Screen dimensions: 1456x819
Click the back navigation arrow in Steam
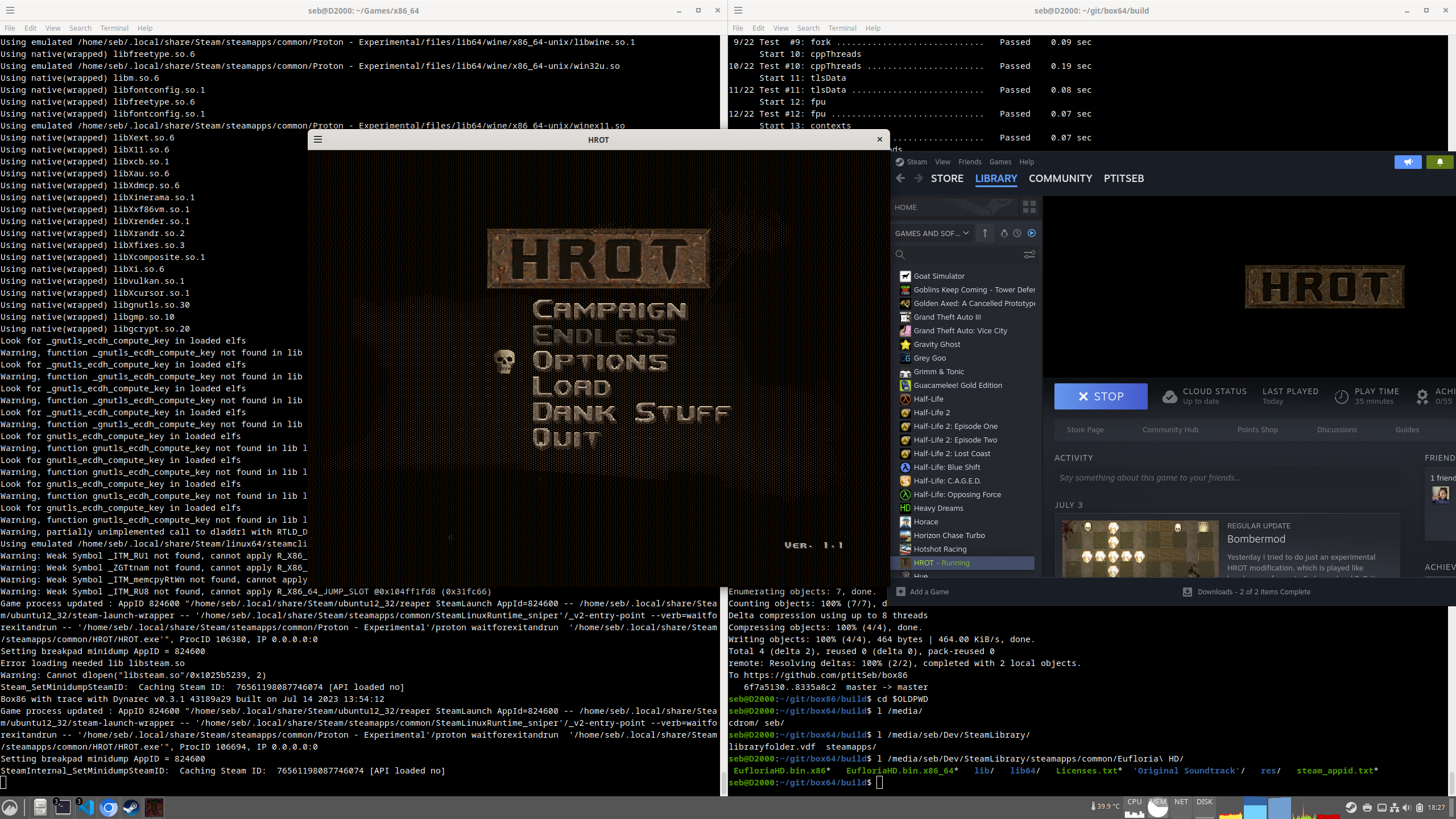pyautogui.click(x=901, y=178)
